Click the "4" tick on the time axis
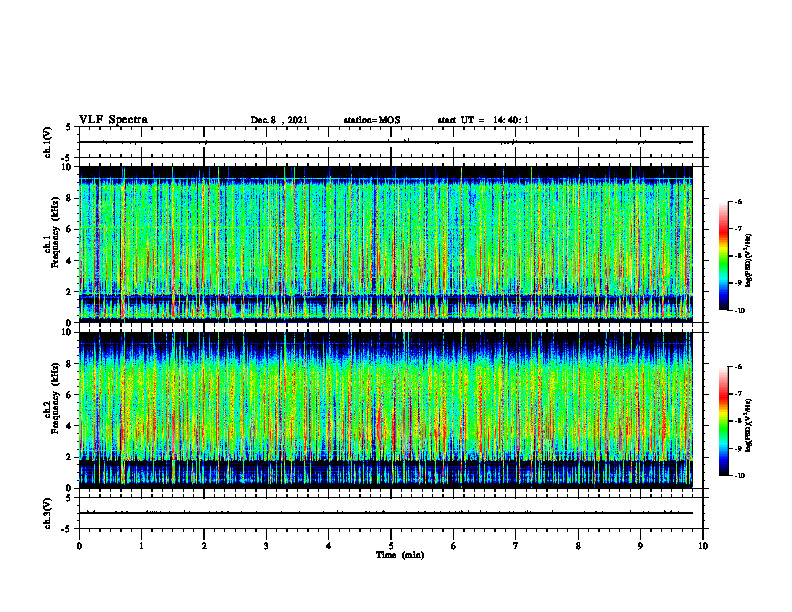This screenshot has width=792, height=612. [x=329, y=546]
